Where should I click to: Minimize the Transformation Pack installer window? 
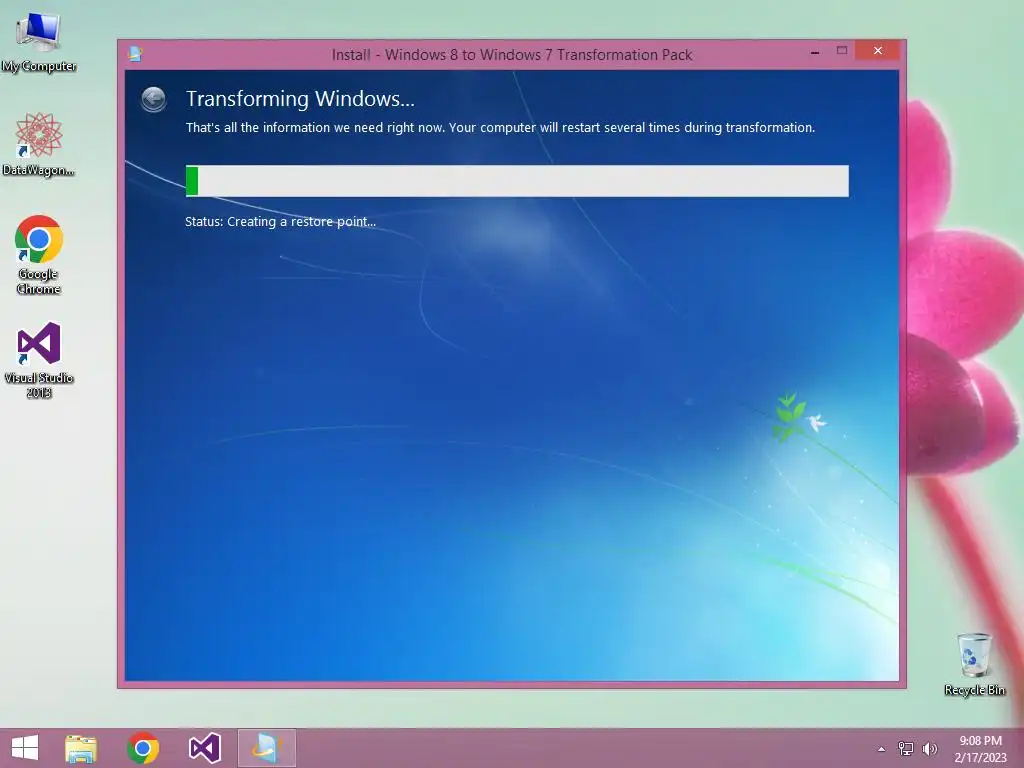point(815,52)
